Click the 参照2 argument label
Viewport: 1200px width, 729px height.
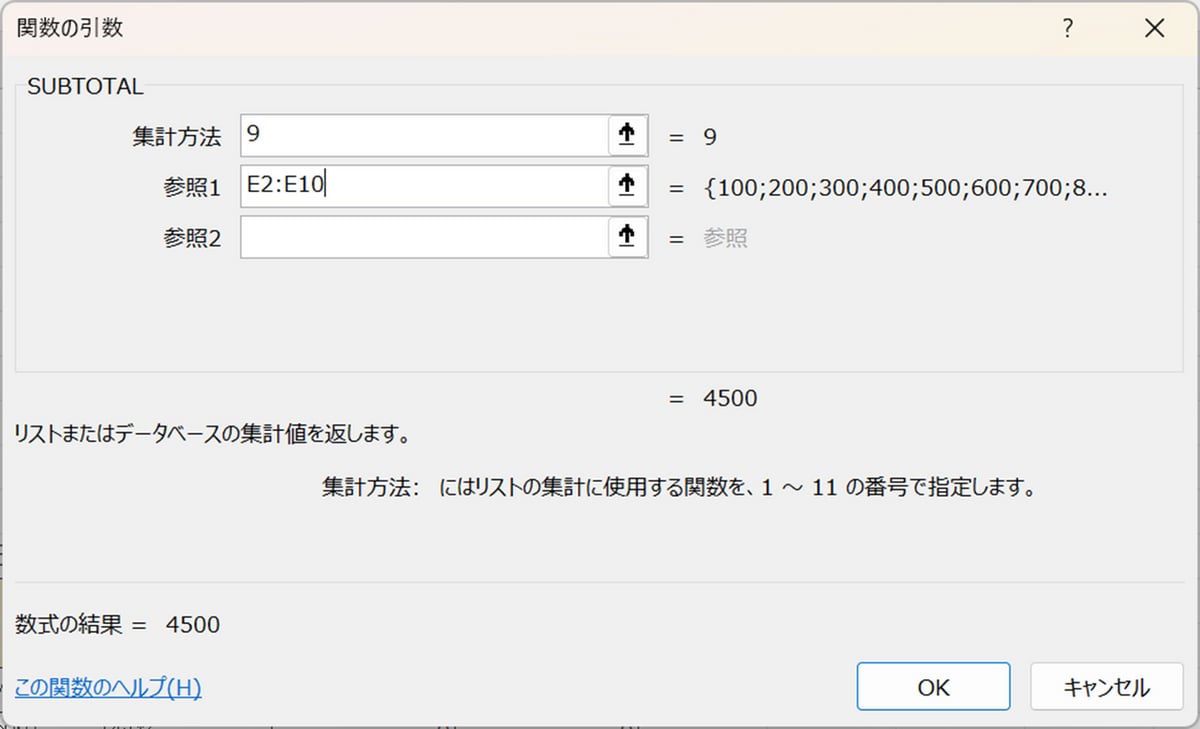pos(190,238)
